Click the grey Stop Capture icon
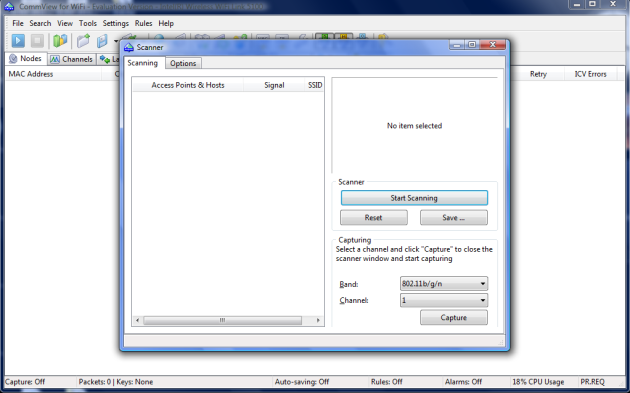 pos(37,41)
